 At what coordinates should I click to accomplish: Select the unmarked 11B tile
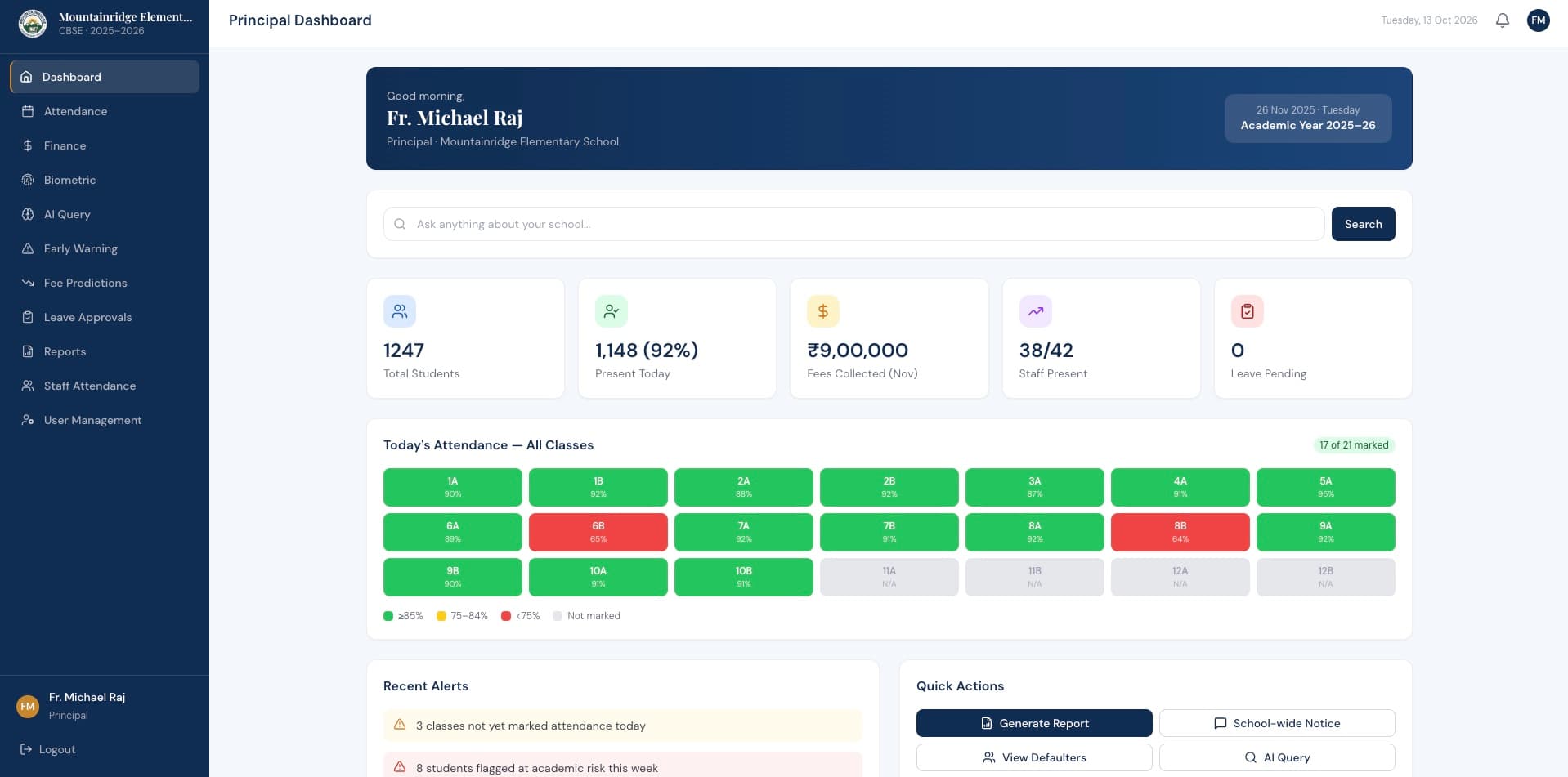pyautogui.click(x=1035, y=577)
